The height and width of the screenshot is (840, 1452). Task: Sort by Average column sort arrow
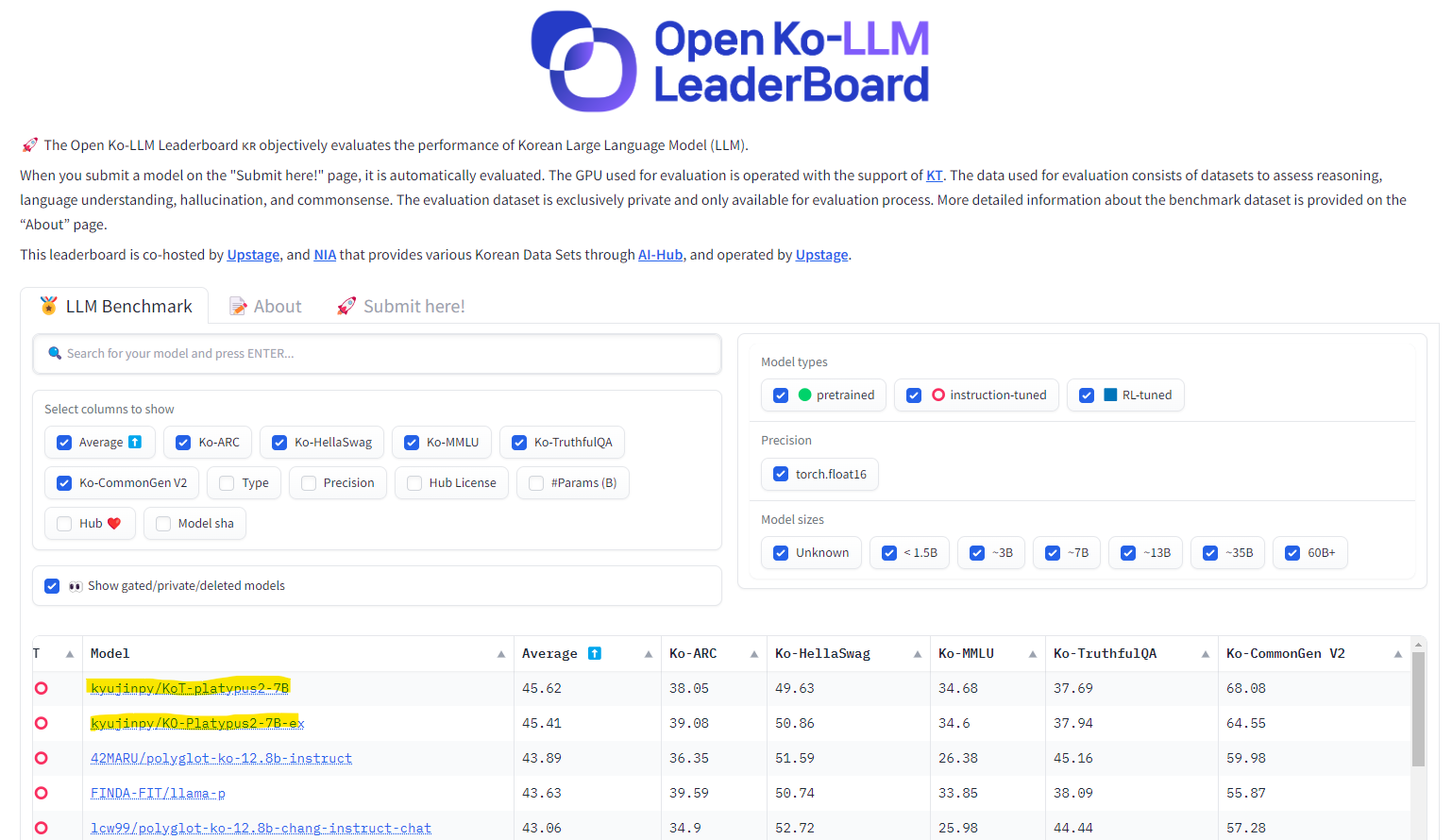pyautogui.click(x=649, y=654)
